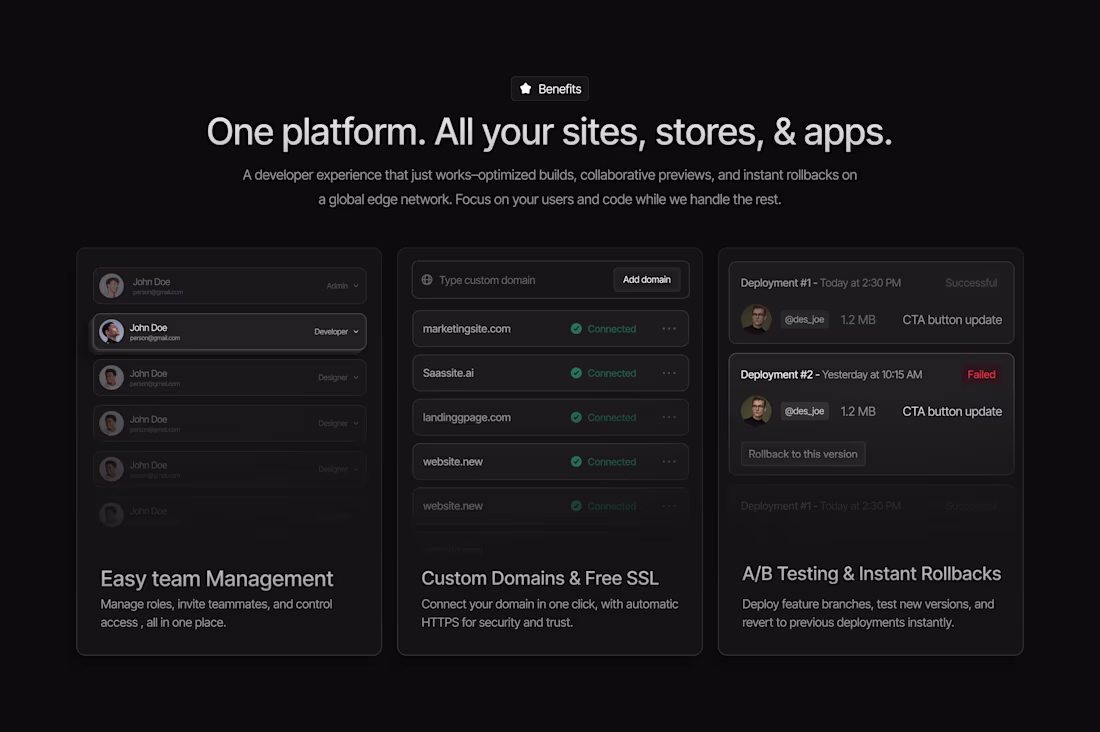The image size is (1100, 732).
Task: Open the three-dot menu for Saassite.ai
Action: [669, 373]
